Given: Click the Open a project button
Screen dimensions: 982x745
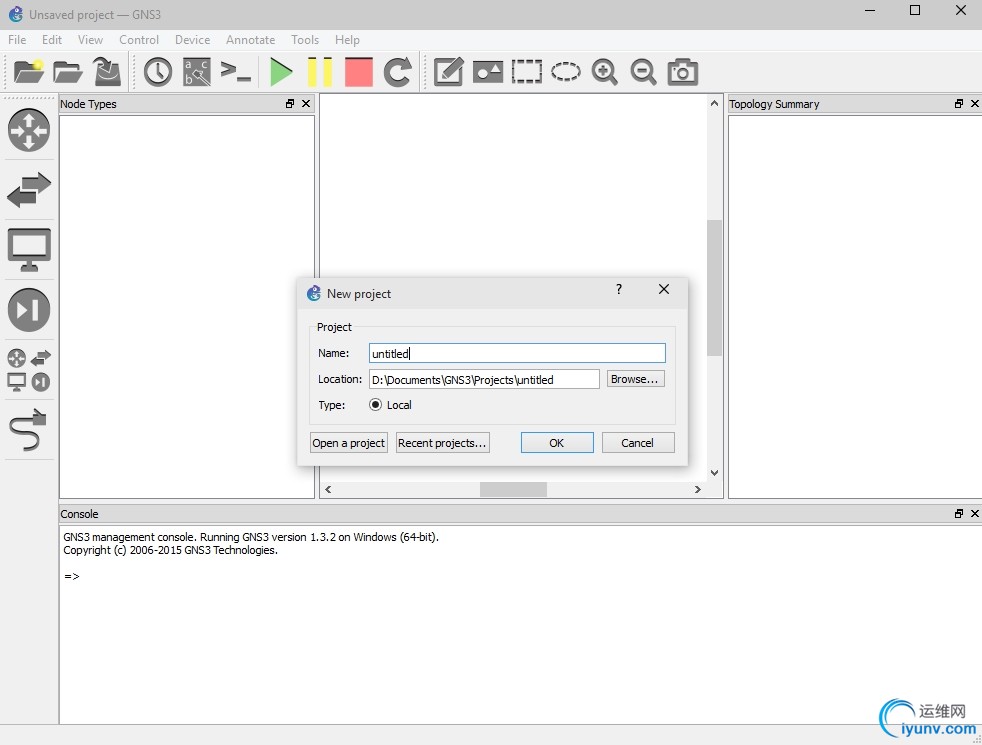Looking at the screenshot, I should tap(349, 443).
